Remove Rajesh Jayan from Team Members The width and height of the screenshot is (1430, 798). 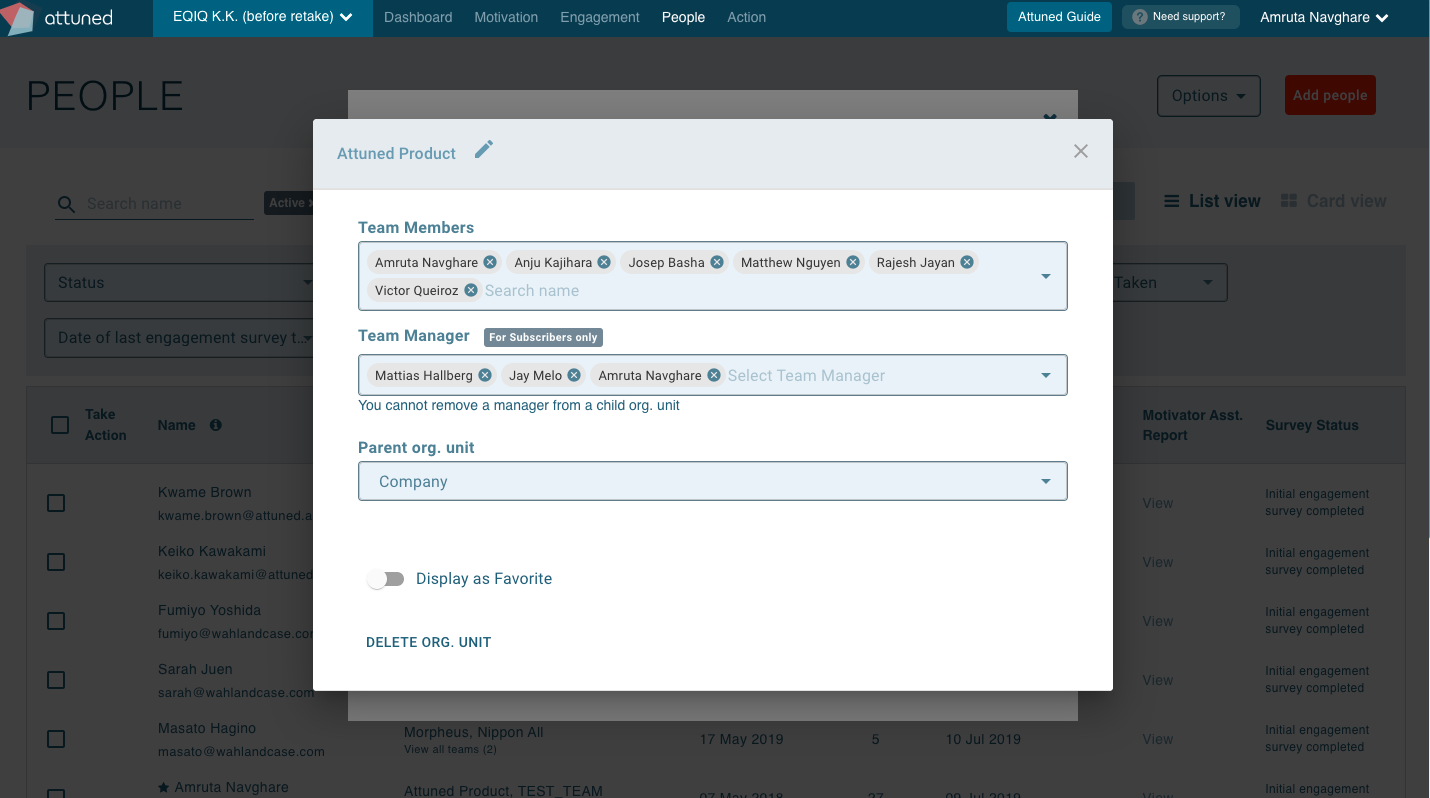coord(967,262)
